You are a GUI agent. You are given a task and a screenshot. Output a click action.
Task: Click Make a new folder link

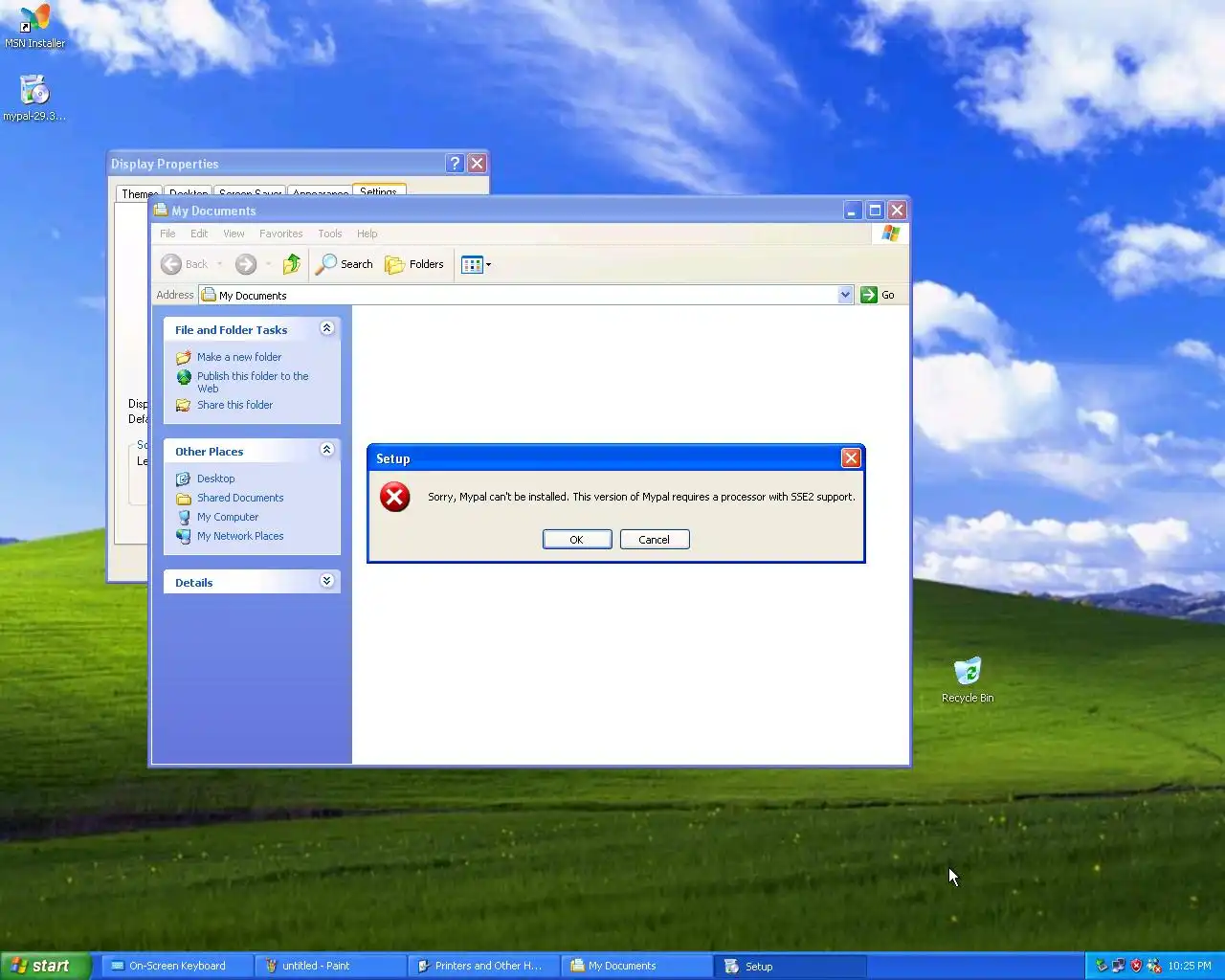tap(239, 357)
